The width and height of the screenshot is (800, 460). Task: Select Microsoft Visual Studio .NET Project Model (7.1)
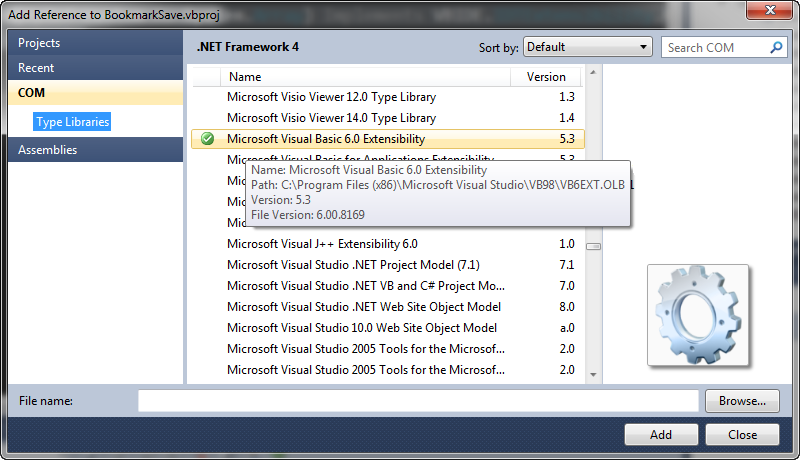click(x=388, y=265)
